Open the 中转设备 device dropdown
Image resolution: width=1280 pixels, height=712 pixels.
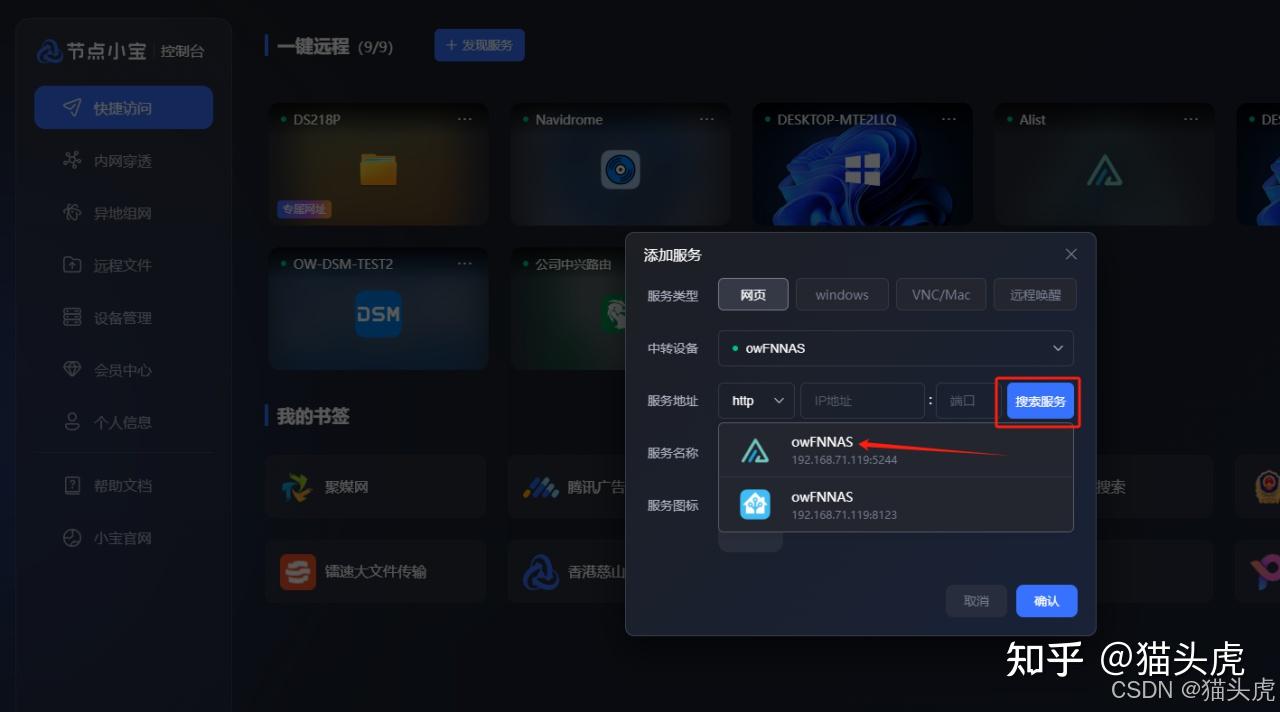tap(895, 348)
